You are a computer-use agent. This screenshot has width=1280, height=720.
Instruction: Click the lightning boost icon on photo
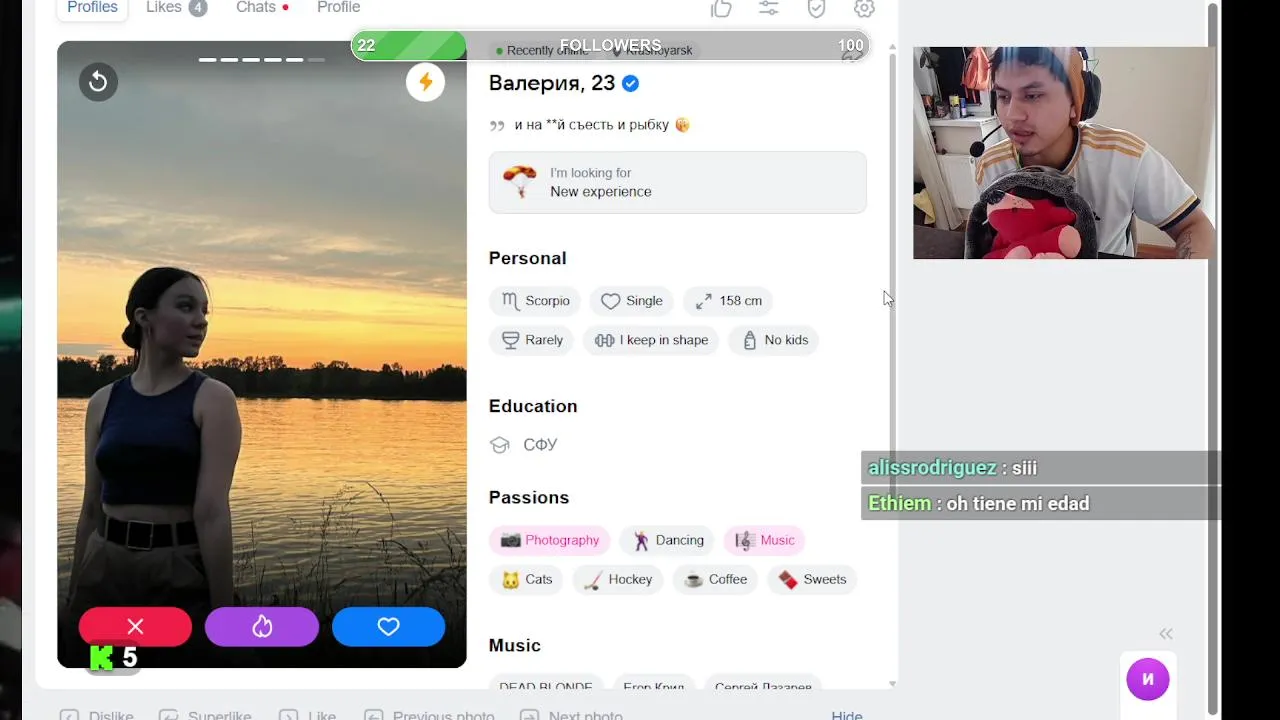click(425, 82)
